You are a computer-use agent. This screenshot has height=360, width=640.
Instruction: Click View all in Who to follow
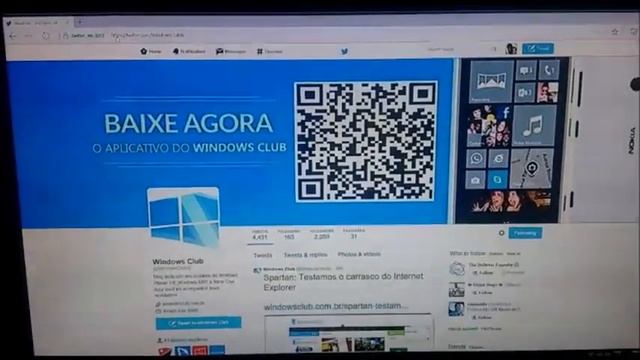513,254
